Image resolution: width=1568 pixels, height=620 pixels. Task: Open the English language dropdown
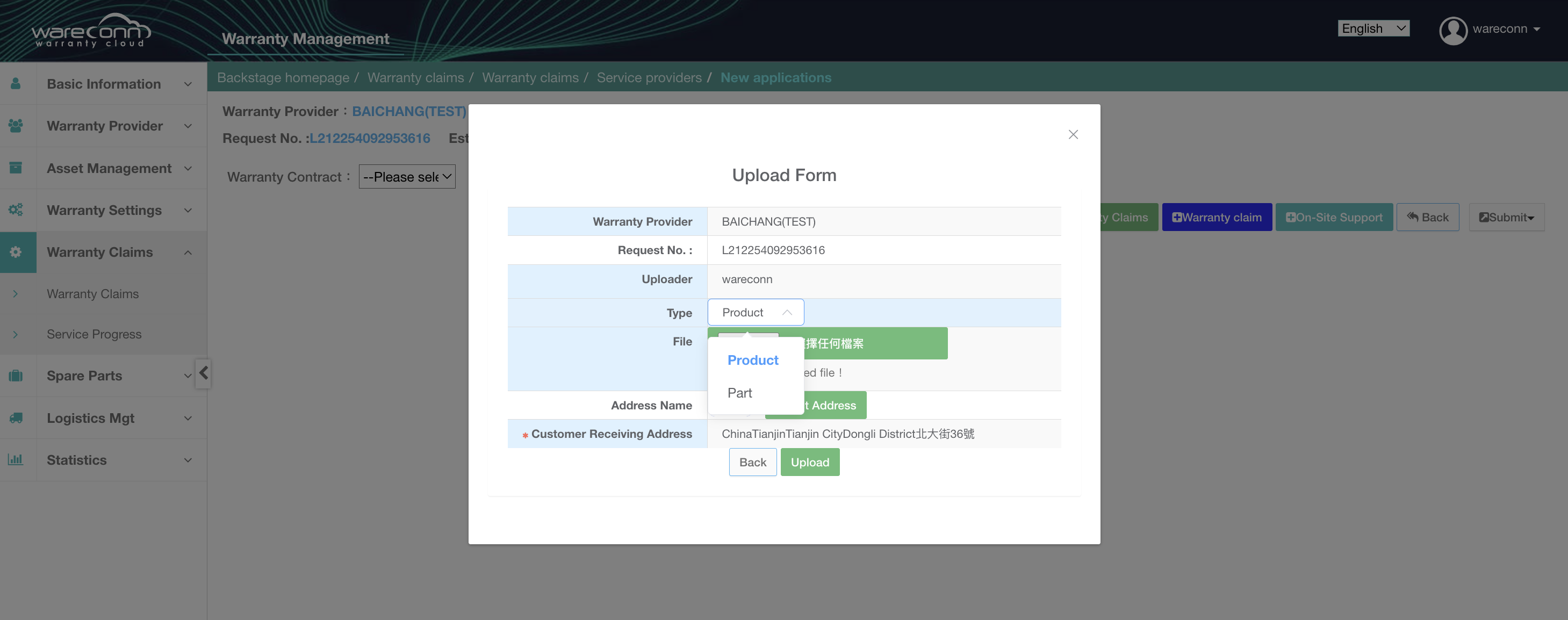(1373, 28)
